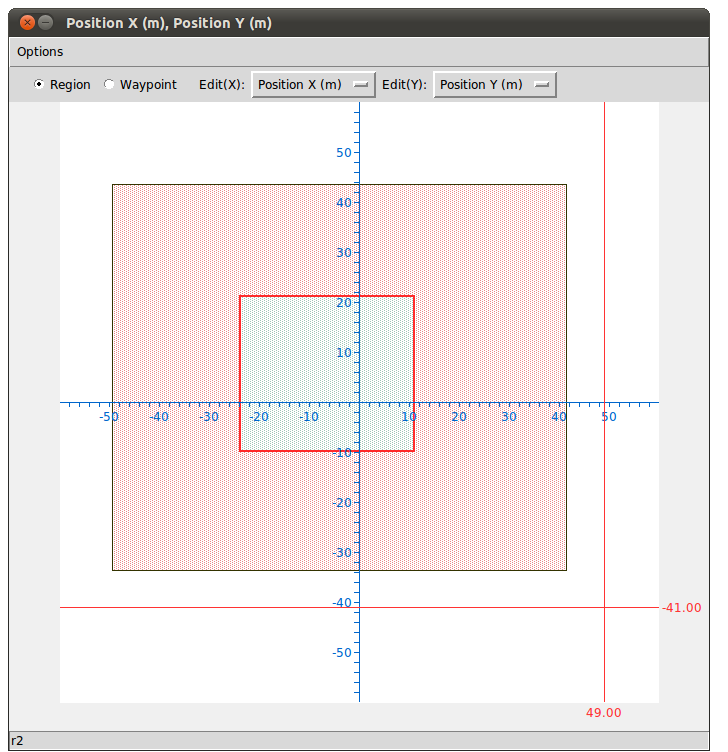Select the Region radio button
The height and width of the screenshot is (752, 728).
pos(39,84)
